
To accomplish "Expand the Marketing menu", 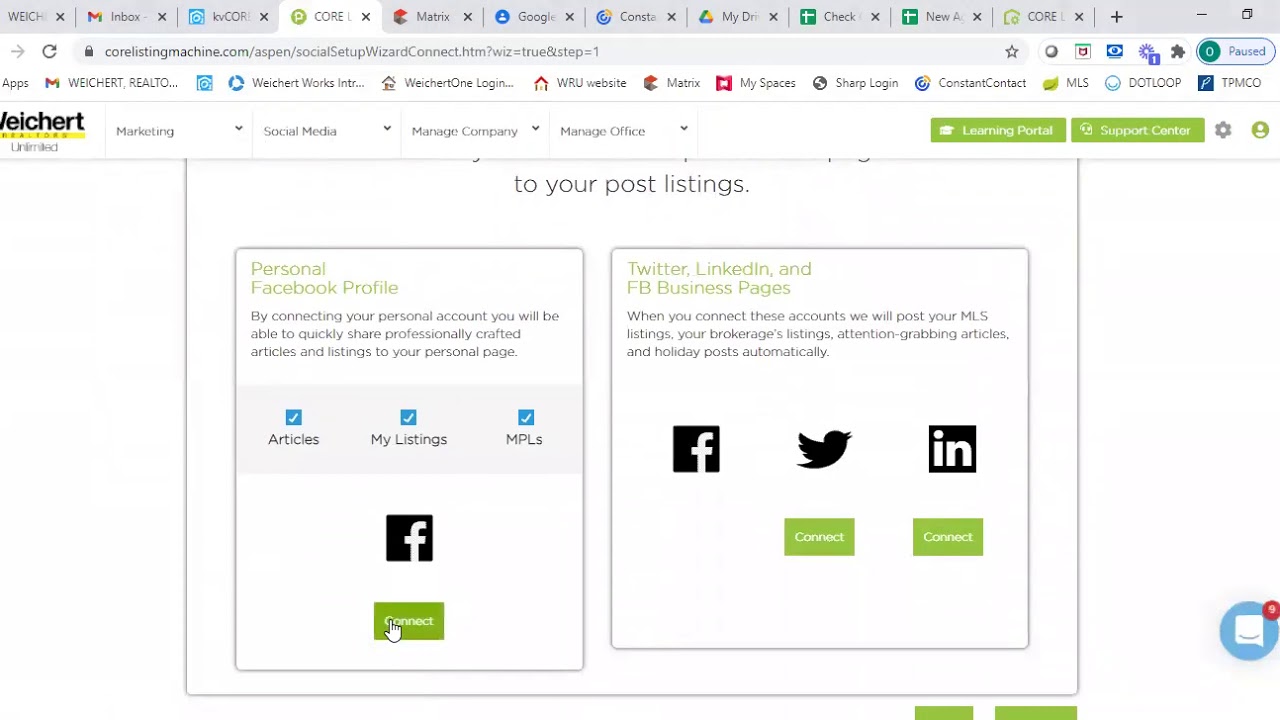I will click(x=179, y=131).
